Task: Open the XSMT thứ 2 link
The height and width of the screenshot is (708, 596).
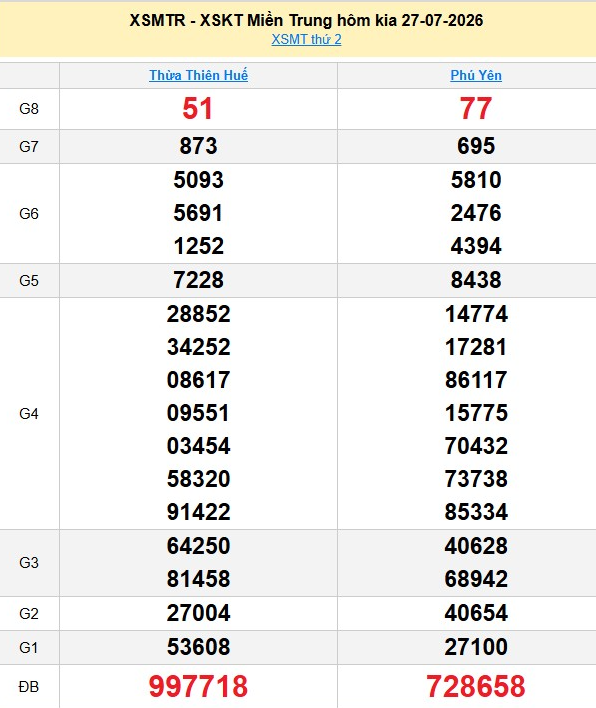Action: pos(306,40)
